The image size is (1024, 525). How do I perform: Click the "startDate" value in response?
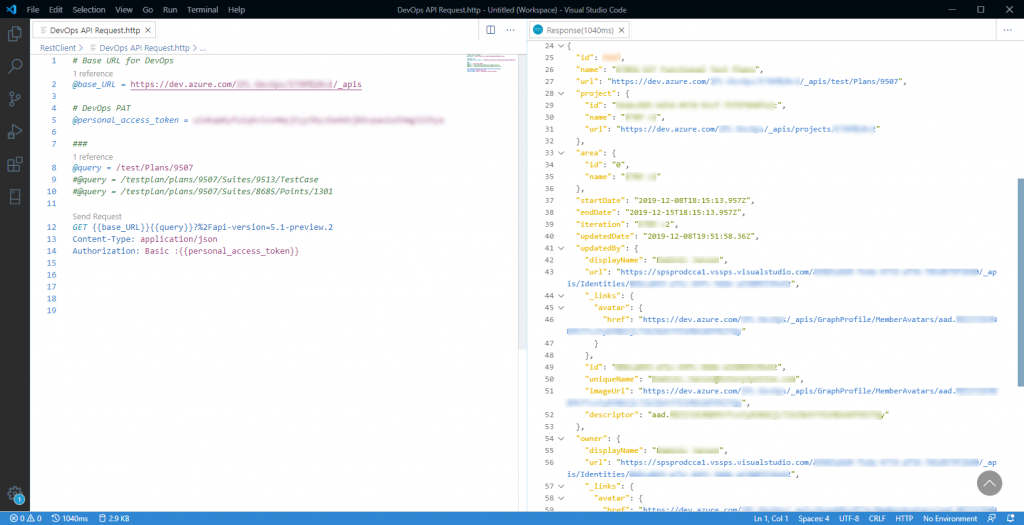tap(693, 200)
